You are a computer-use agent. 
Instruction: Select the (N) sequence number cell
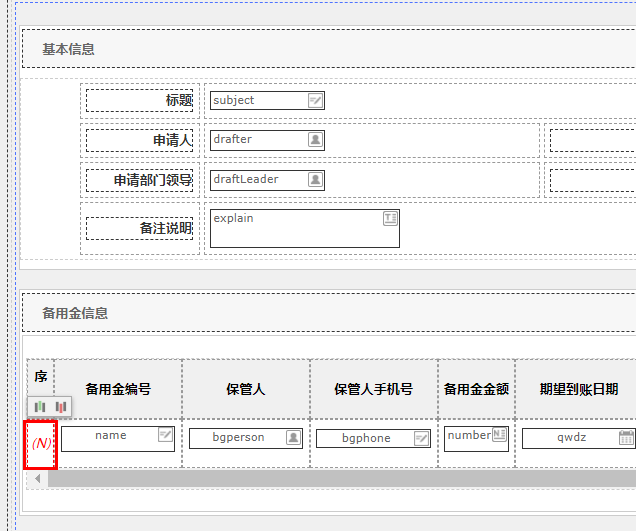pyautogui.click(x=41, y=445)
